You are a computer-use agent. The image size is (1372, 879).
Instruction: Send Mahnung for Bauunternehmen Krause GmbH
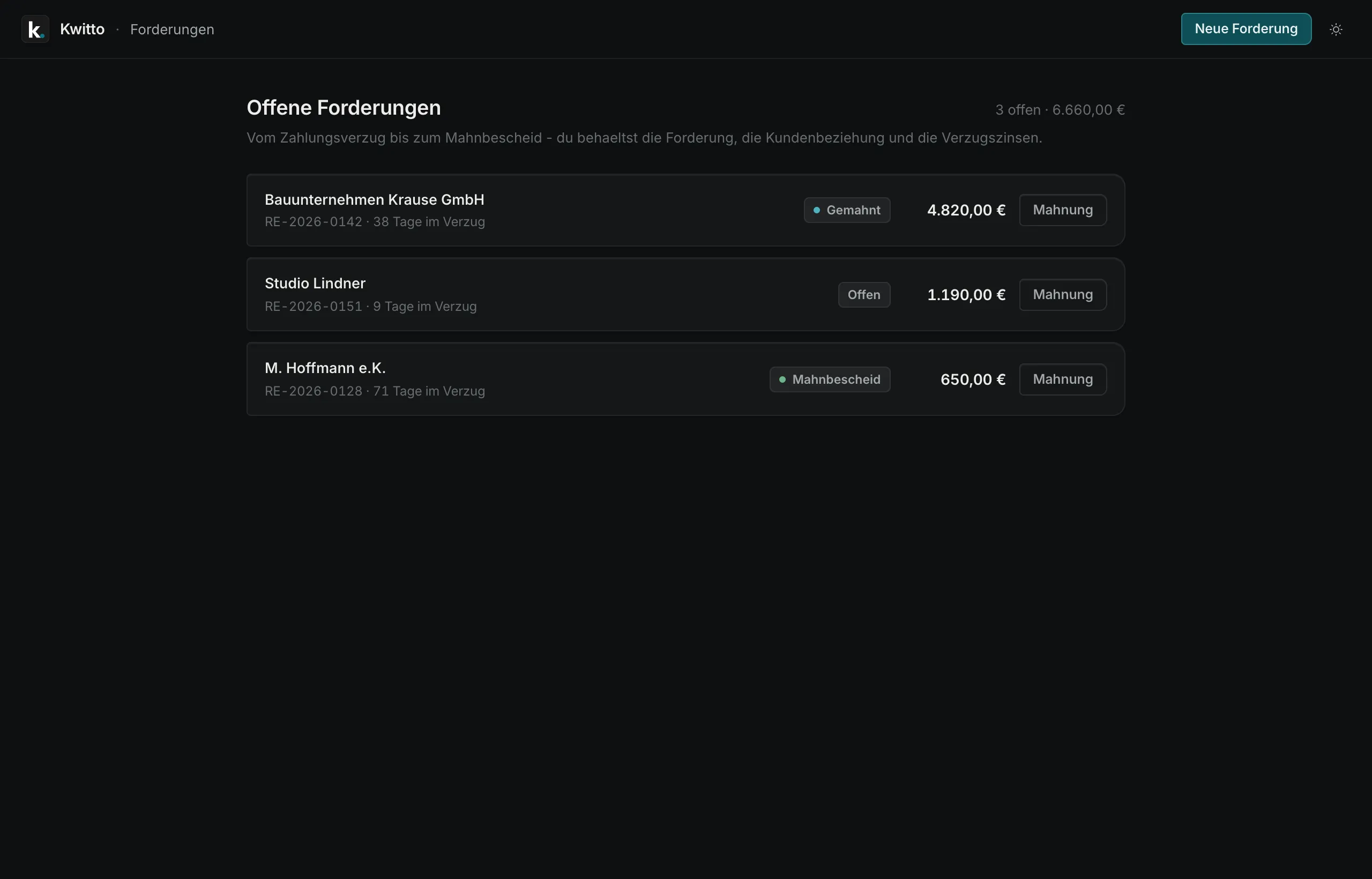click(x=1063, y=210)
